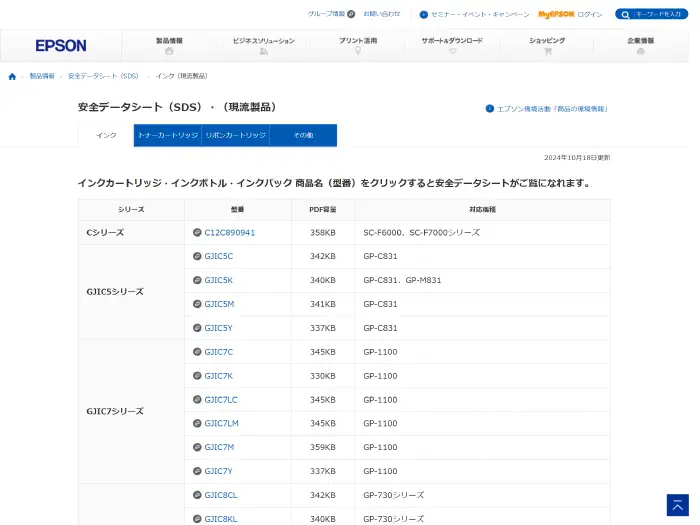Click the PDF icon beside C12C890941
The width and height of the screenshot is (700, 525).
coord(197,232)
